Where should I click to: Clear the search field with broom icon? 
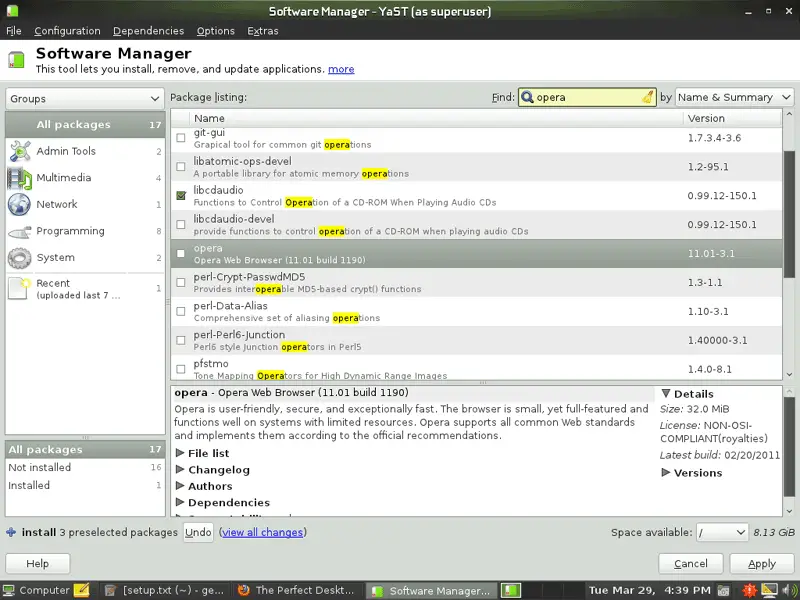point(648,97)
